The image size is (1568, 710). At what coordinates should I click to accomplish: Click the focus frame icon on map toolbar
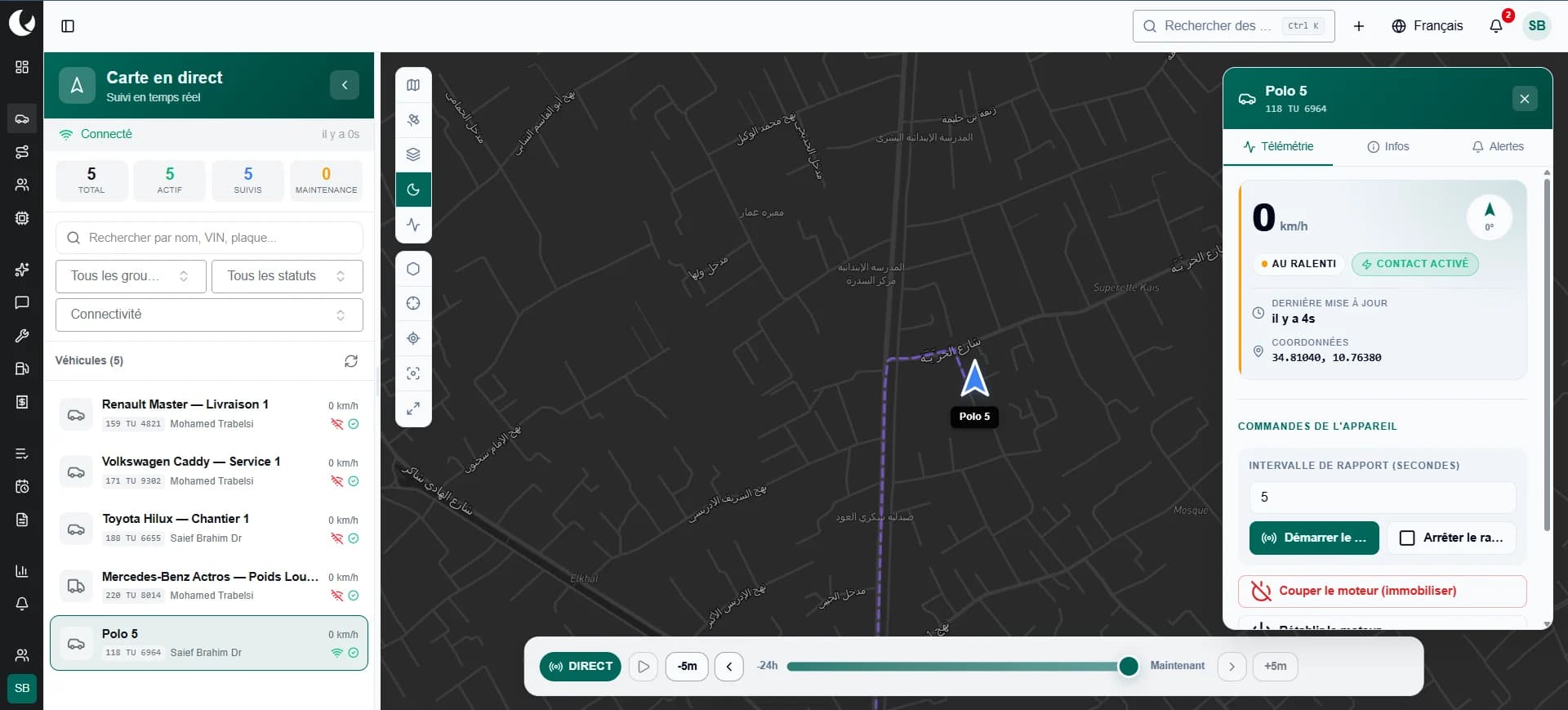[413, 373]
